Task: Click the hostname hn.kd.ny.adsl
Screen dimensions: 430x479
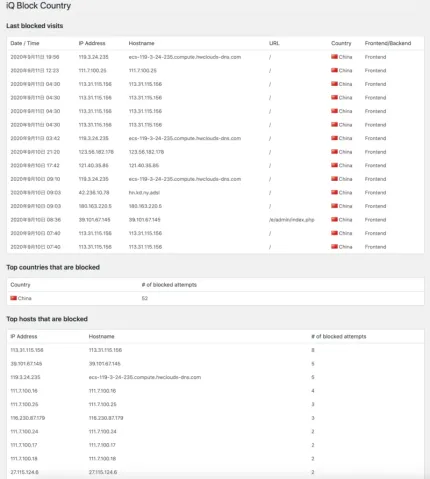Action: 144,192
